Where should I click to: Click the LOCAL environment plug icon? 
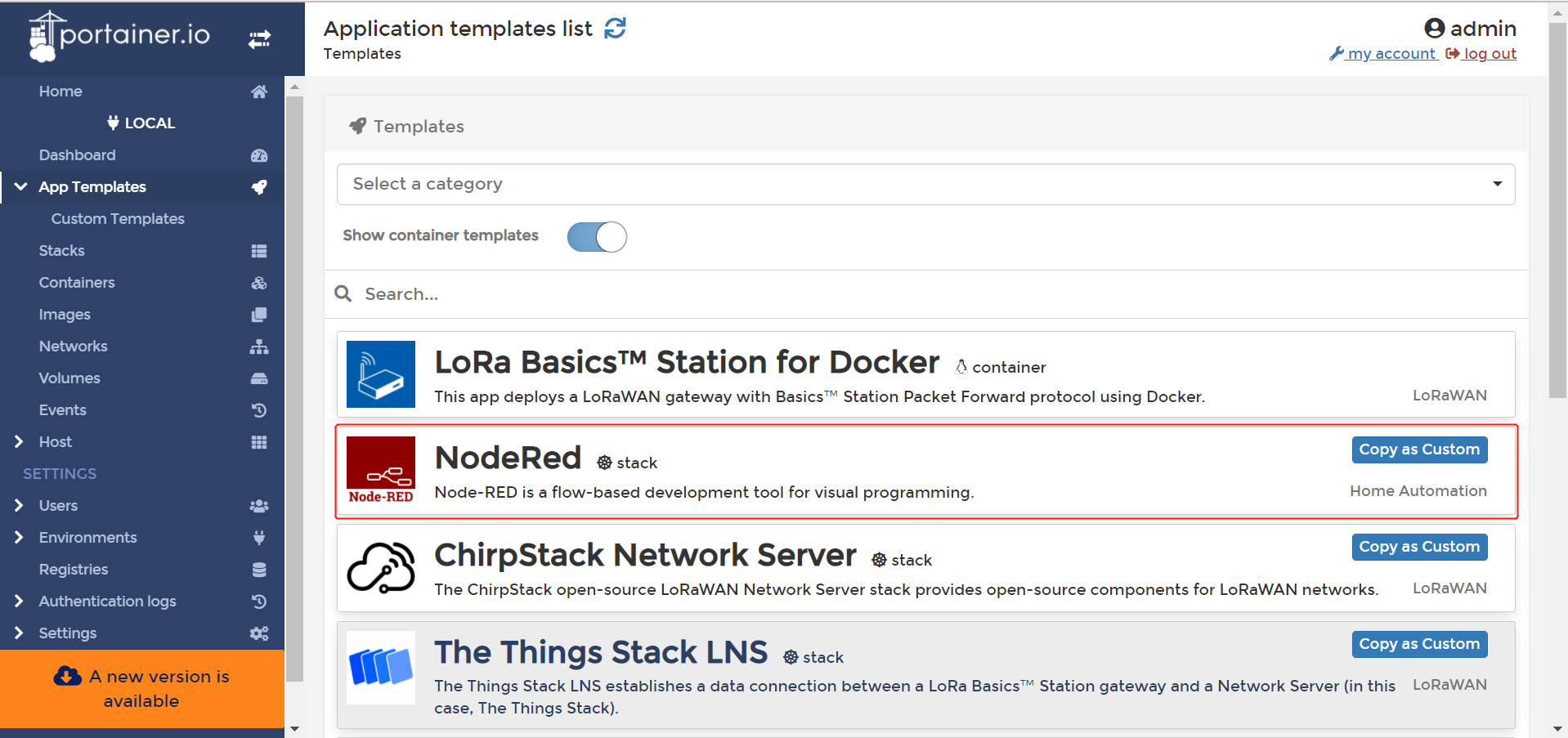(x=113, y=123)
